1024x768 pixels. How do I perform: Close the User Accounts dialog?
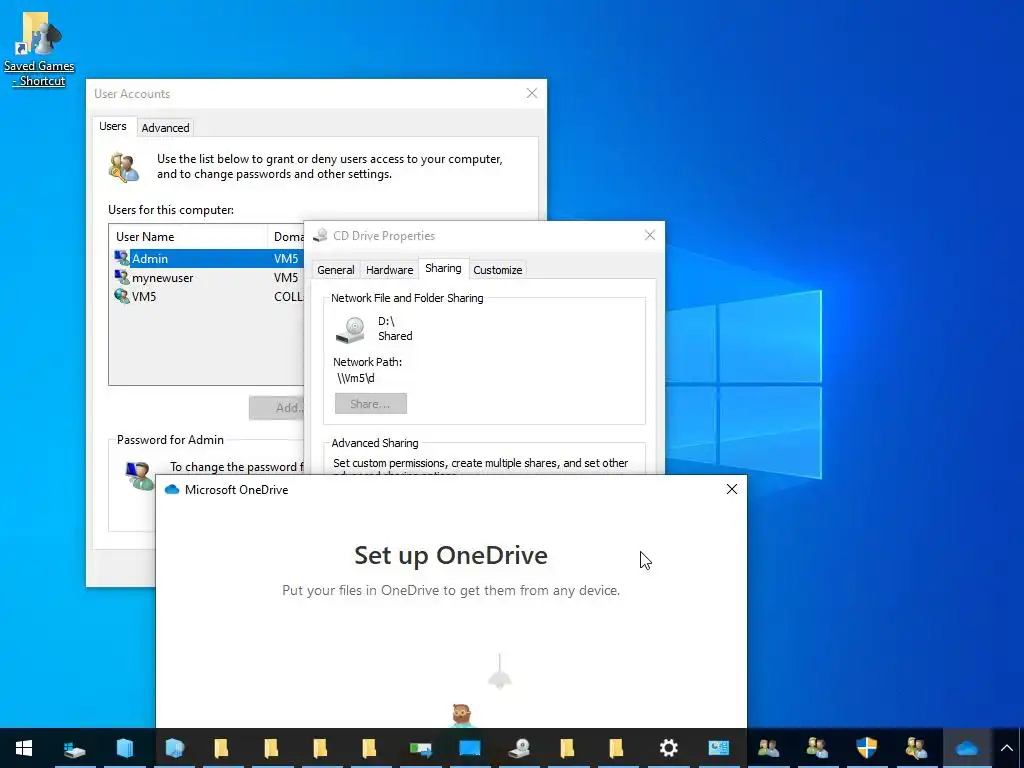[532, 93]
